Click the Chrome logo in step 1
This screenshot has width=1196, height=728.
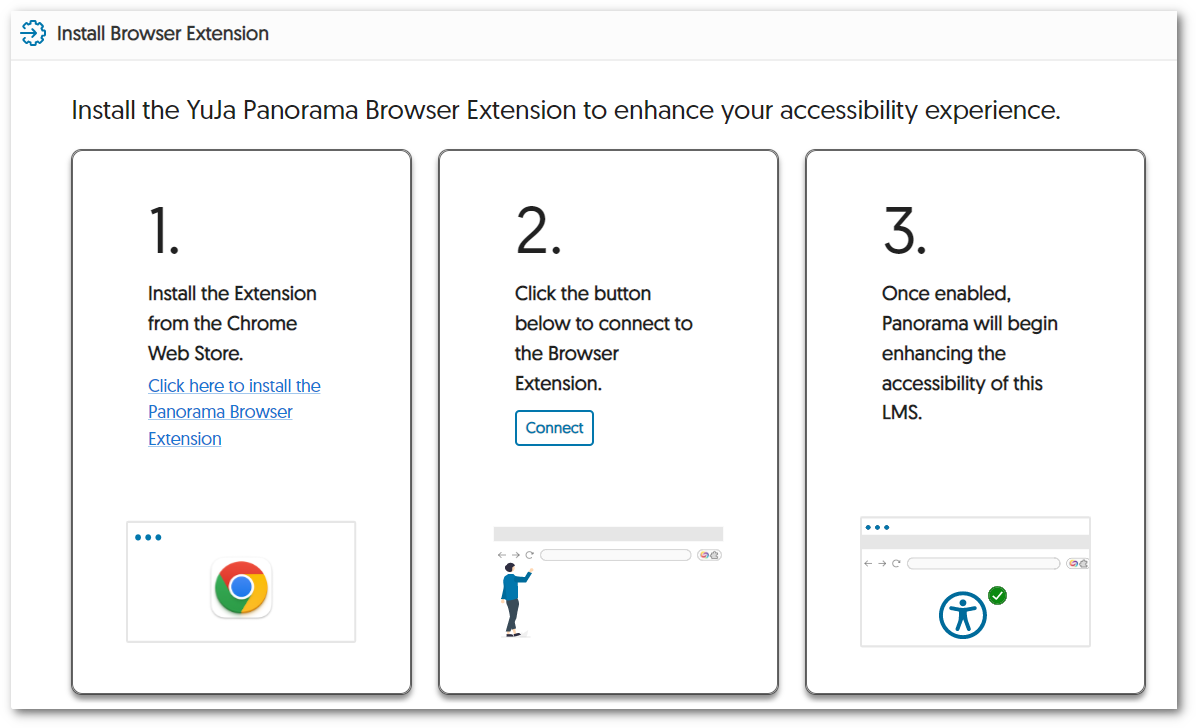coord(241,587)
